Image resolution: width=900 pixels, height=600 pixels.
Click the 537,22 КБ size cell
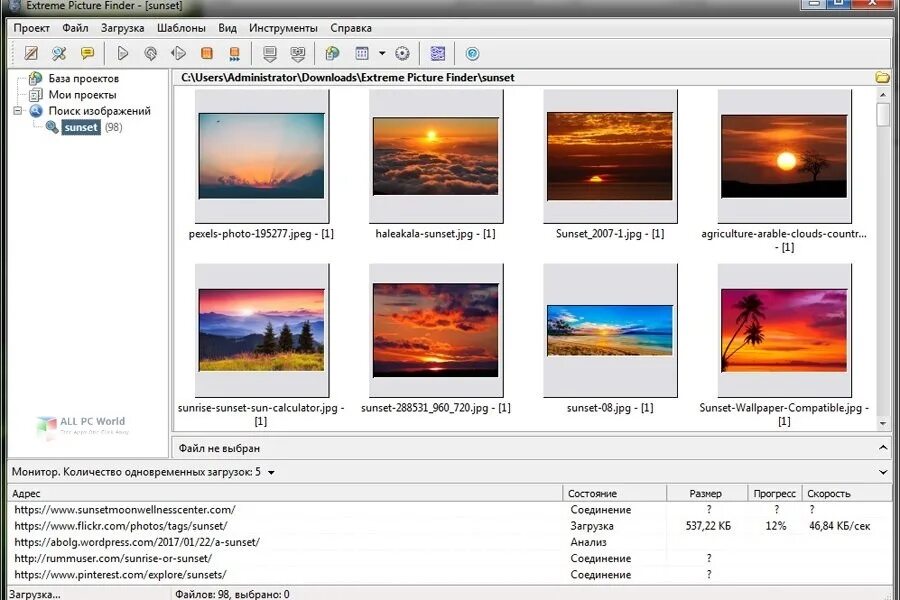coord(708,525)
